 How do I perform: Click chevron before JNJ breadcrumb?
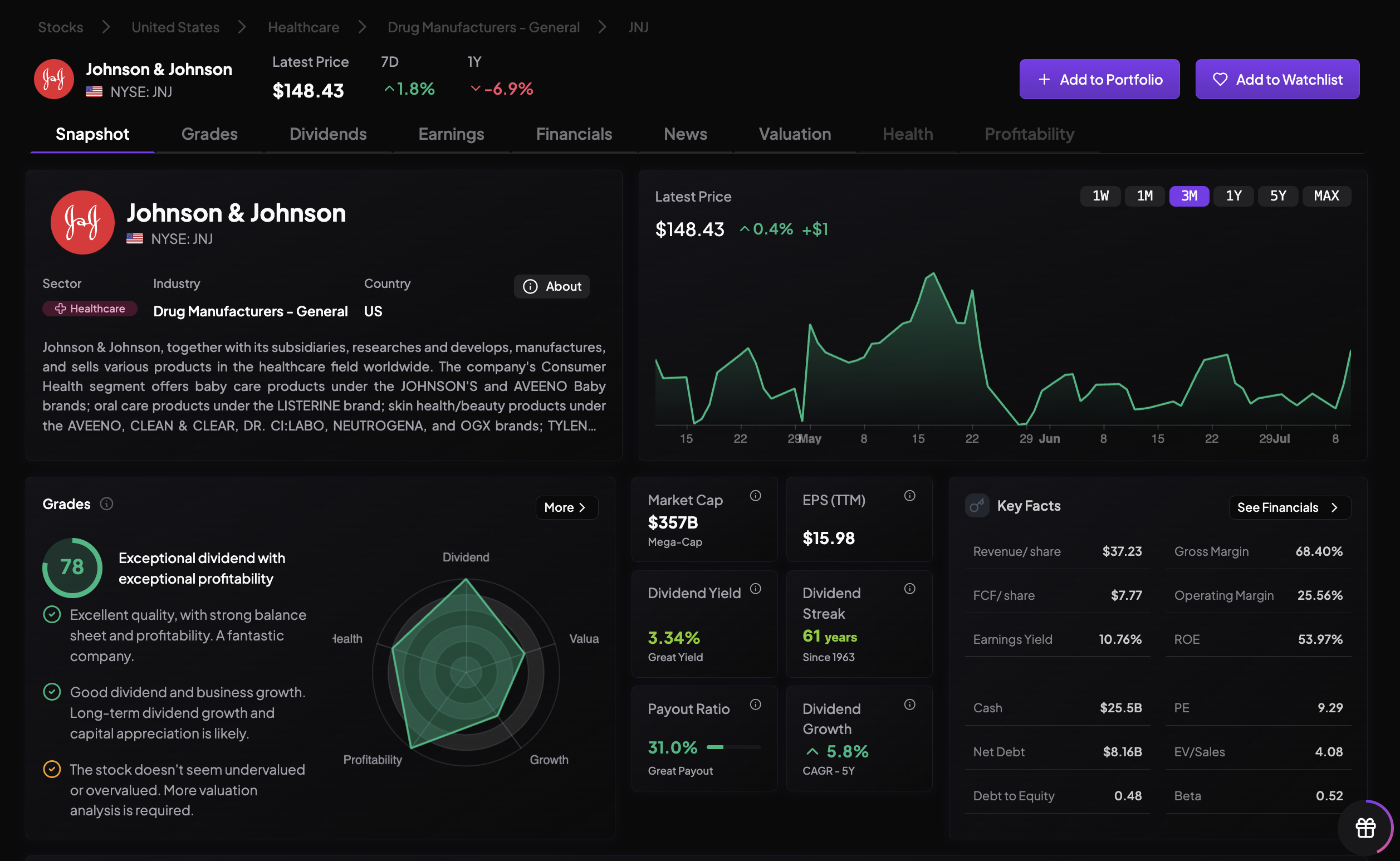pos(603,27)
